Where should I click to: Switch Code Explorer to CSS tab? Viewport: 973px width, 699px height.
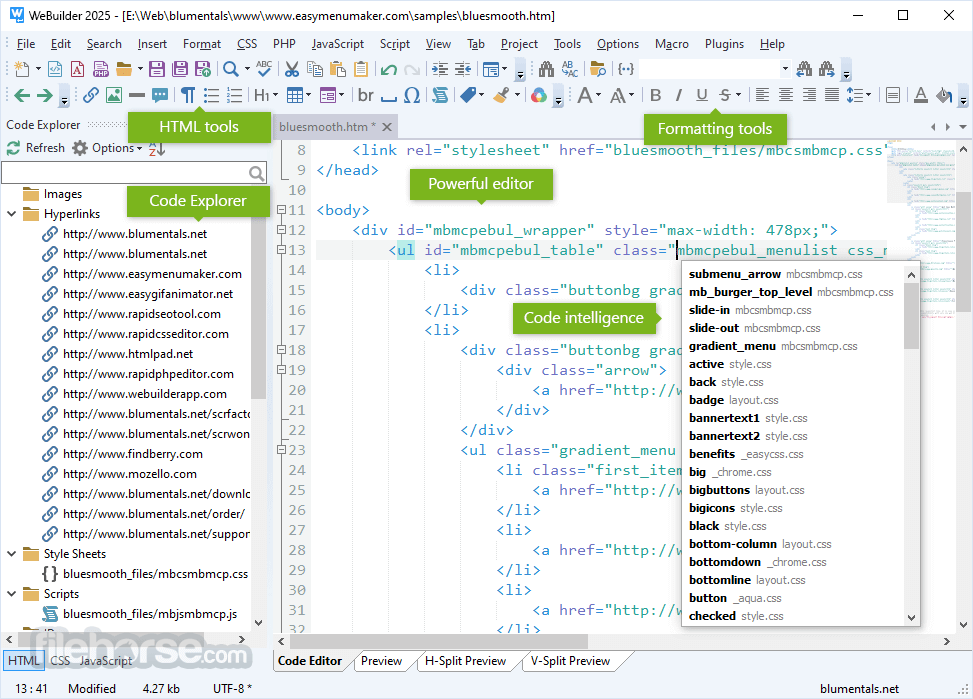pos(60,661)
